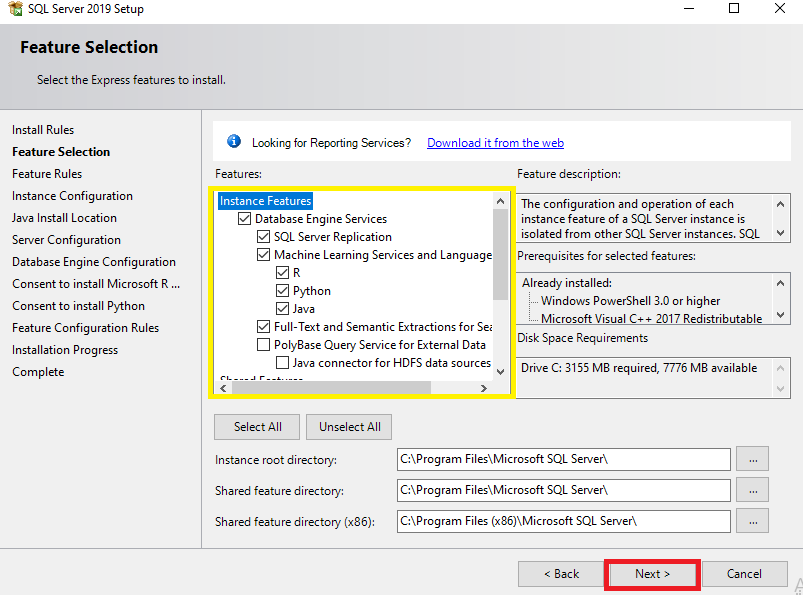Viewport: 803px width, 595px height.
Task: Select the Already installed prerequisites node
Action: pyautogui.click(x=567, y=283)
